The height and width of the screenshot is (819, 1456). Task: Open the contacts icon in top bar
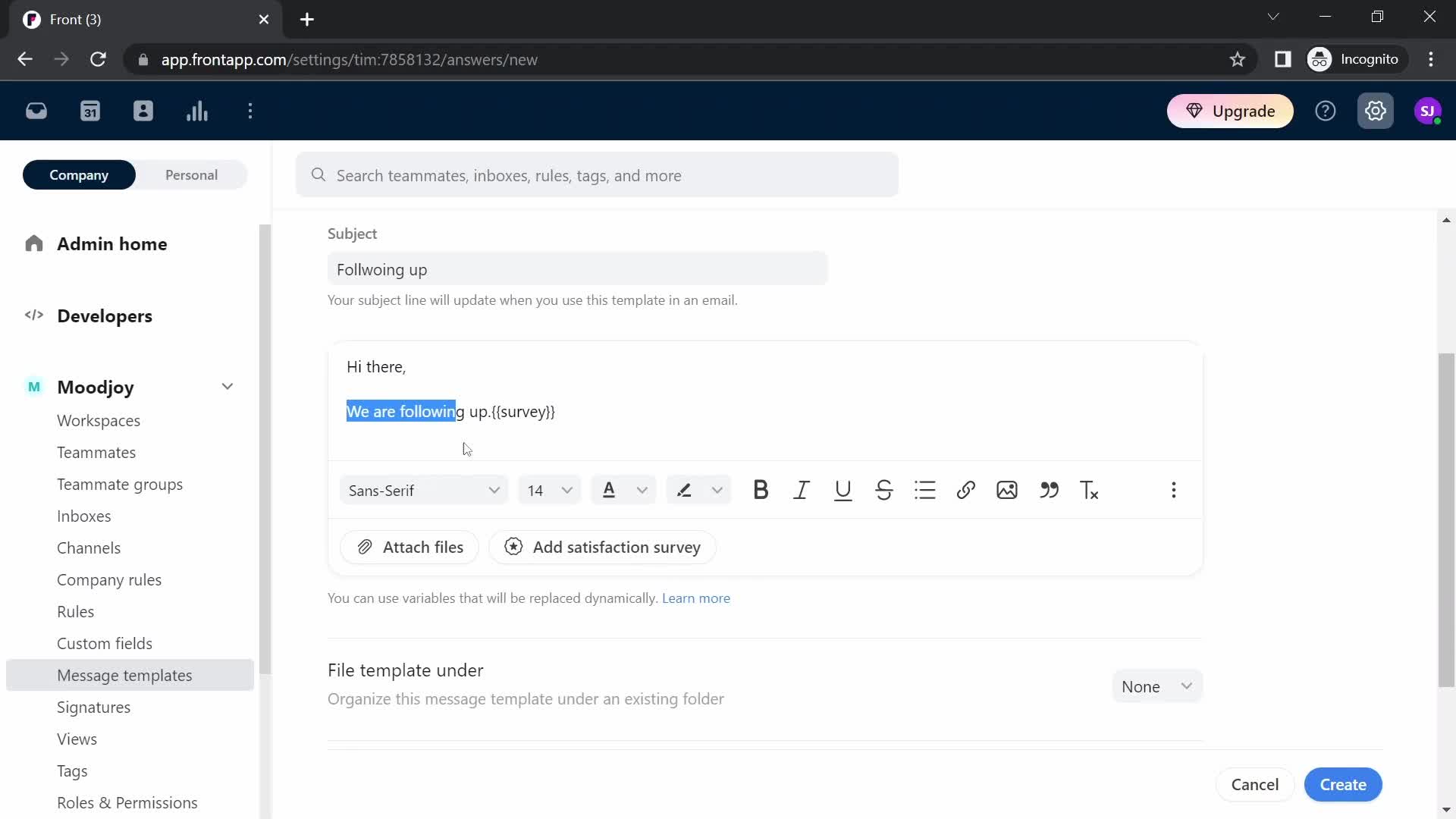click(x=143, y=111)
